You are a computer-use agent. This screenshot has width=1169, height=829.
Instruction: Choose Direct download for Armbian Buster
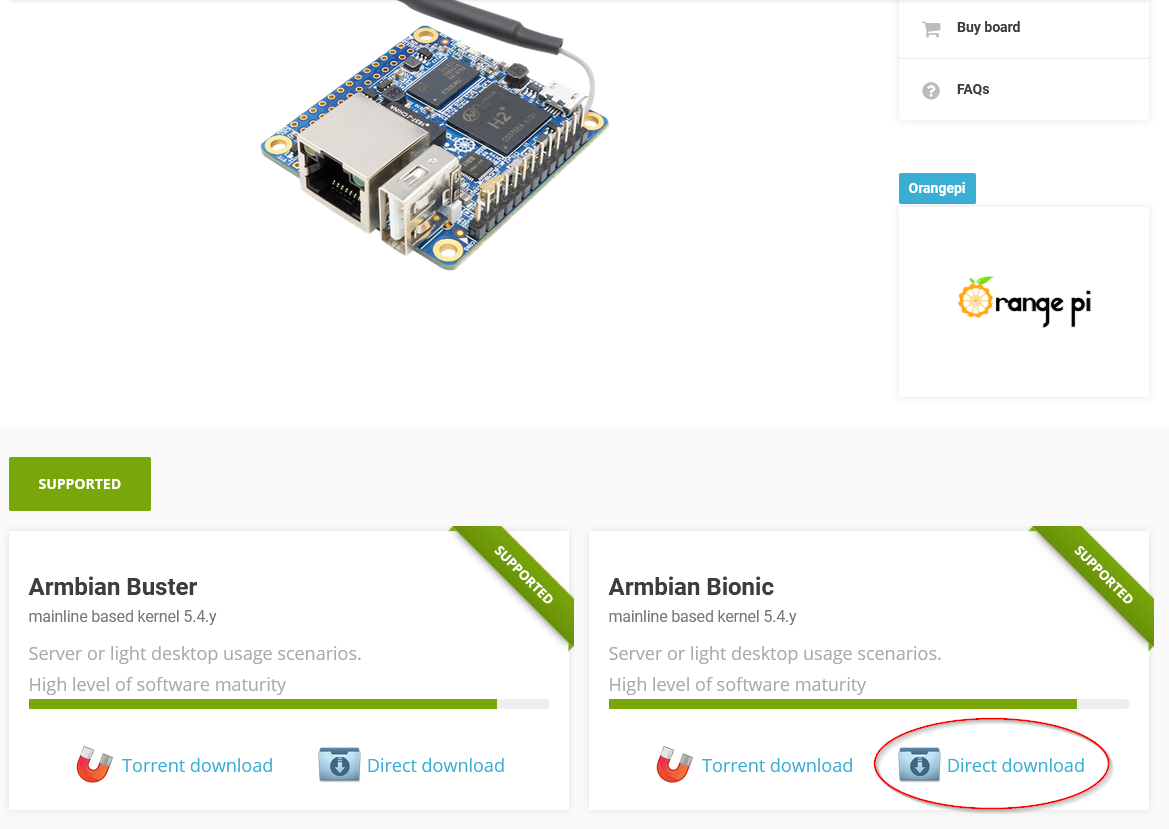coord(435,765)
